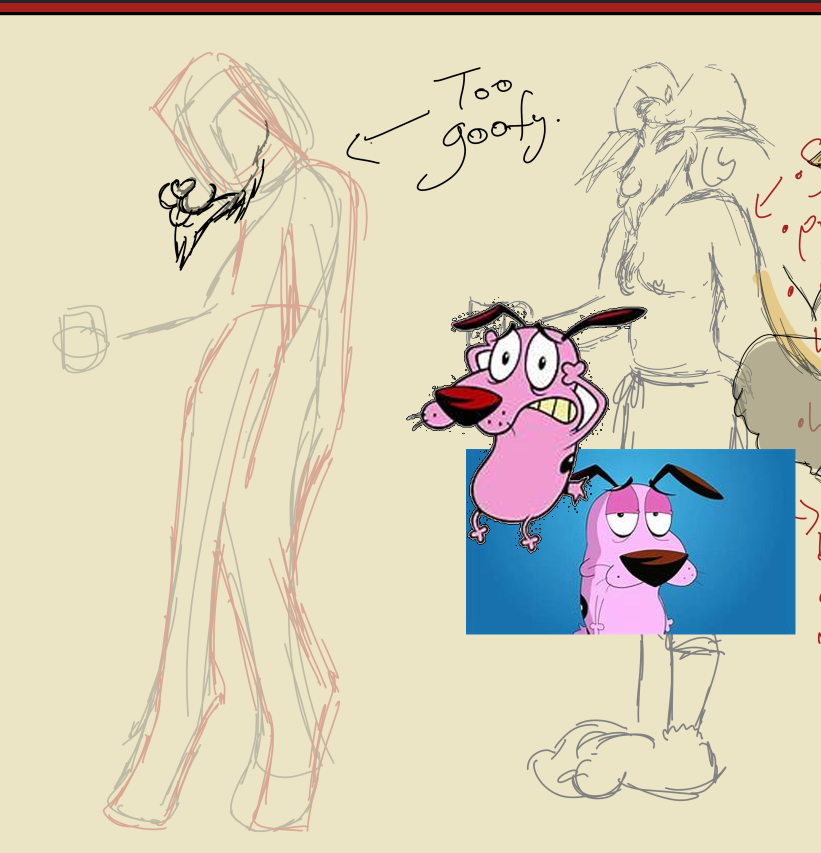
Task: Select the blue-background Courage reference image
Action: pyautogui.click(x=631, y=541)
